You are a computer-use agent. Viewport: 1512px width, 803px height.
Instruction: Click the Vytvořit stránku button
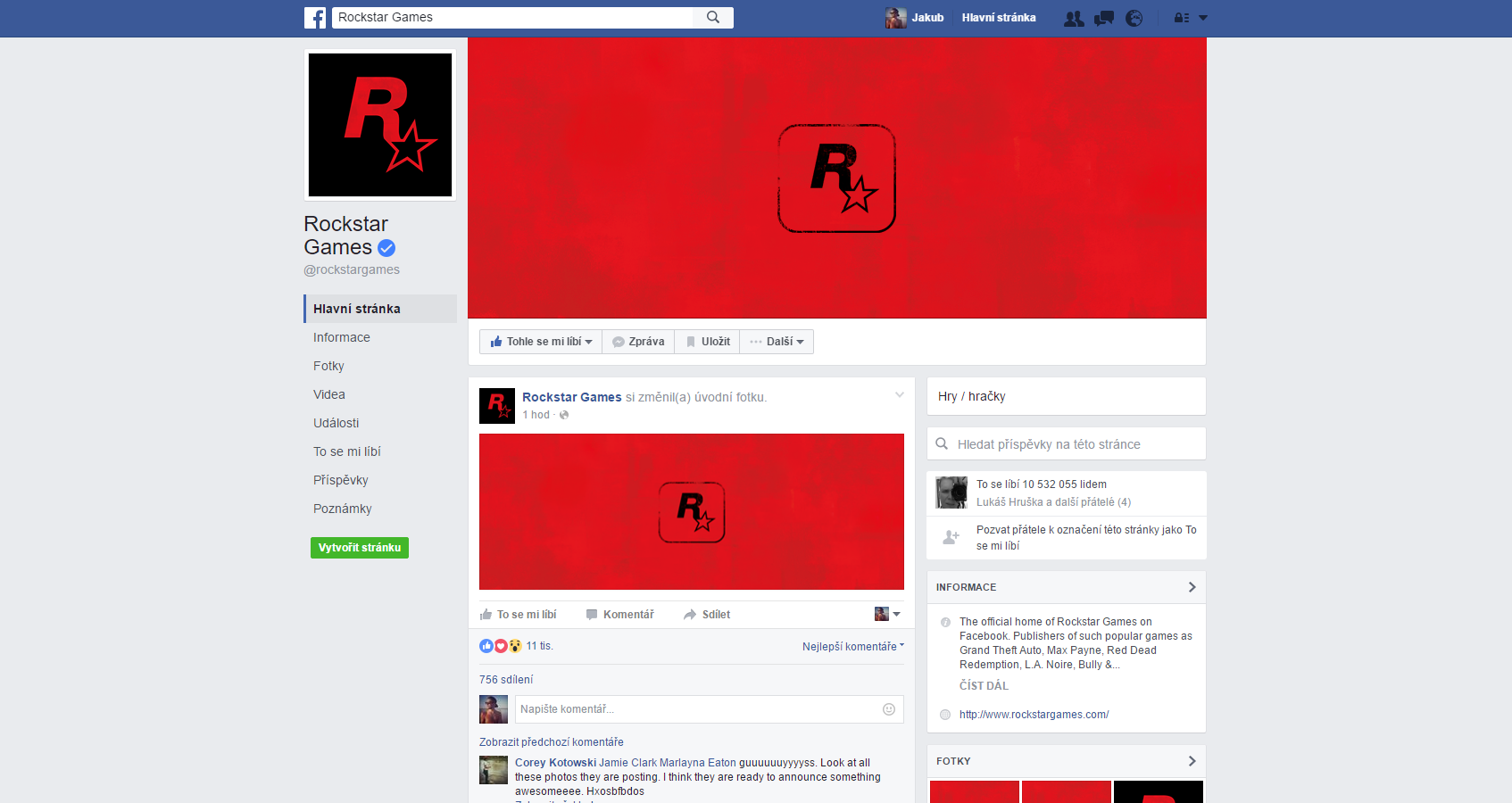(x=359, y=547)
